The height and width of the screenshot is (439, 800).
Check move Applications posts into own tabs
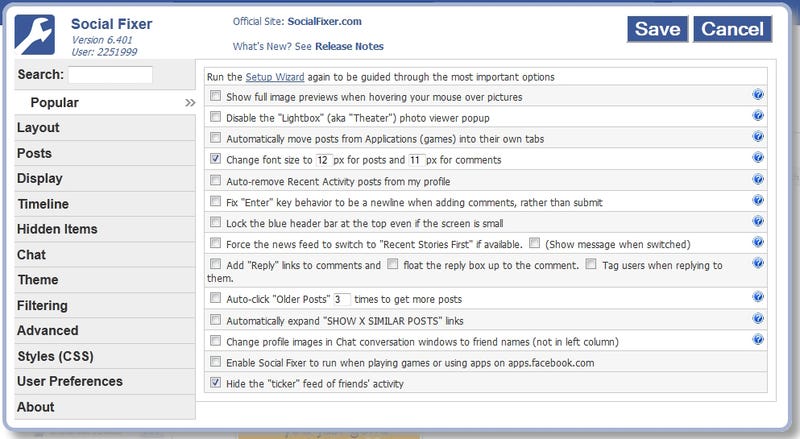coord(216,138)
